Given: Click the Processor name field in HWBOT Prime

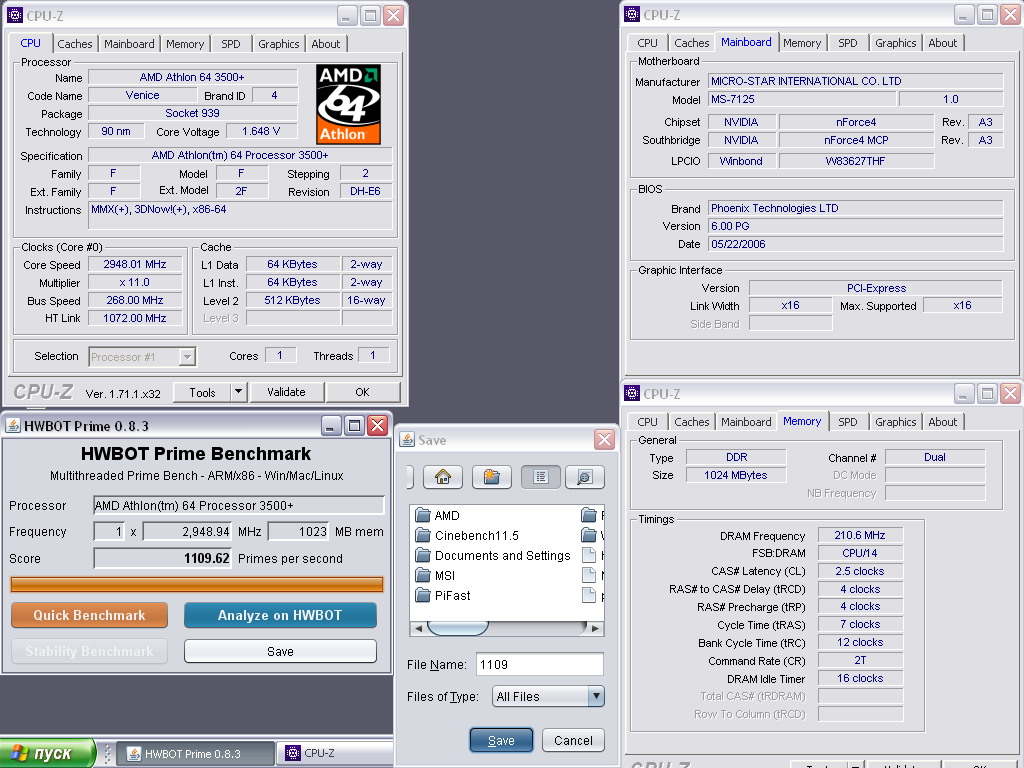Looking at the screenshot, I should 239,505.
